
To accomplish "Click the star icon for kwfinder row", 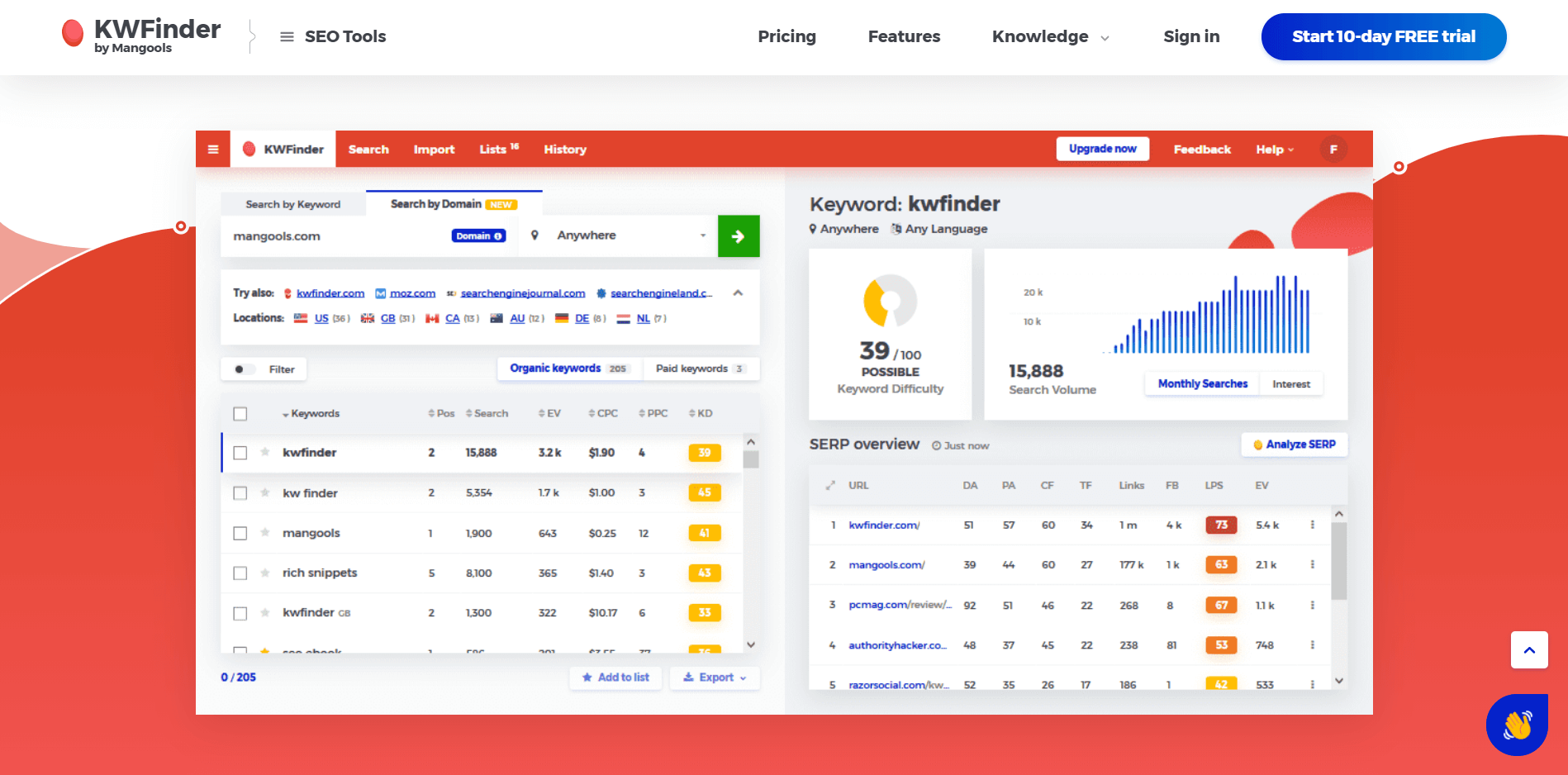I will (265, 452).
